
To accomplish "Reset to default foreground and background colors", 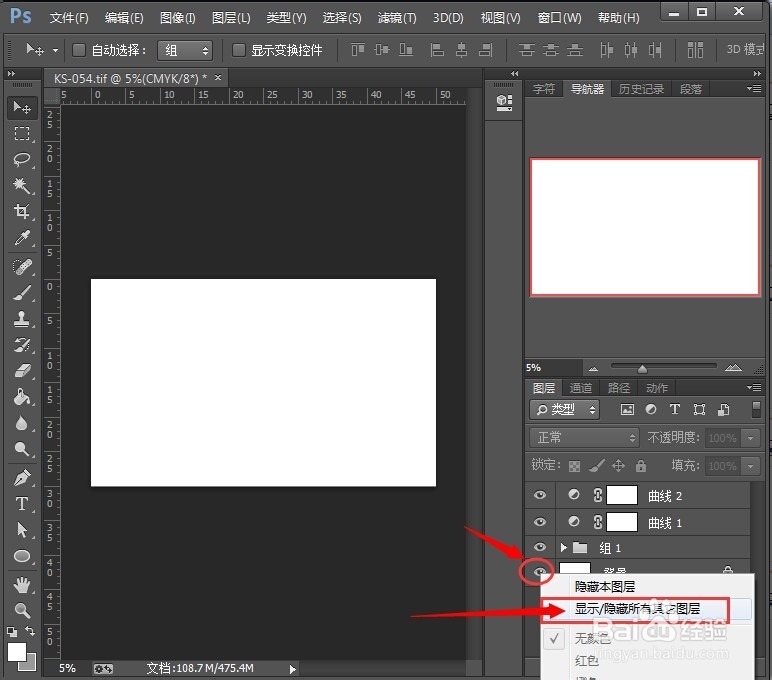I will [12, 631].
